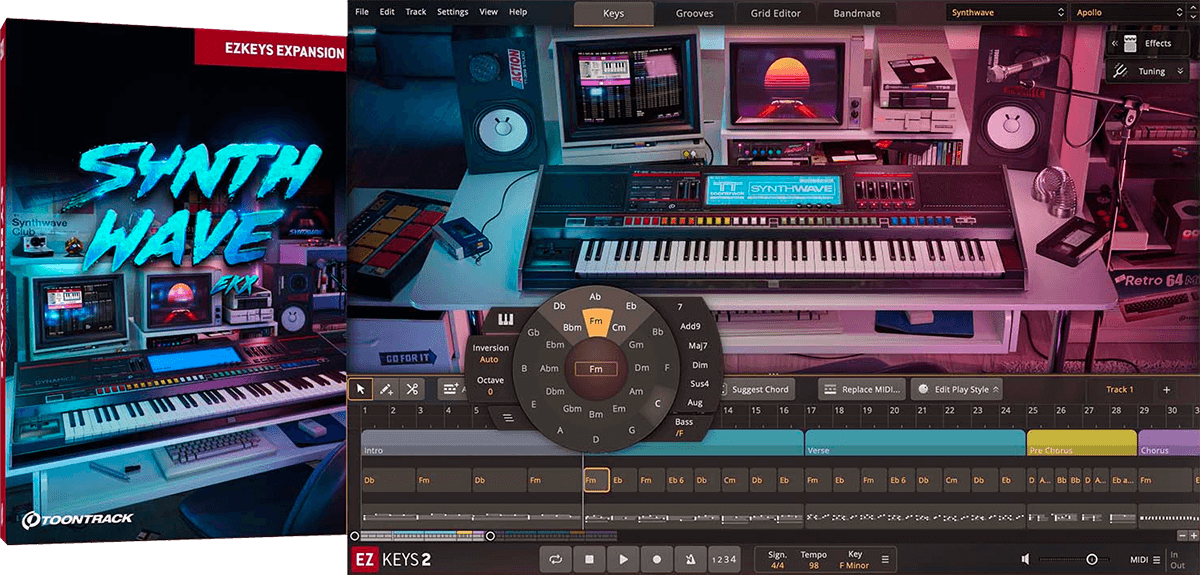The image size is (1200, 575).
Task: Select the Pre Chorus song part block
Action: pyautogui.click(x=1081, y=445)
